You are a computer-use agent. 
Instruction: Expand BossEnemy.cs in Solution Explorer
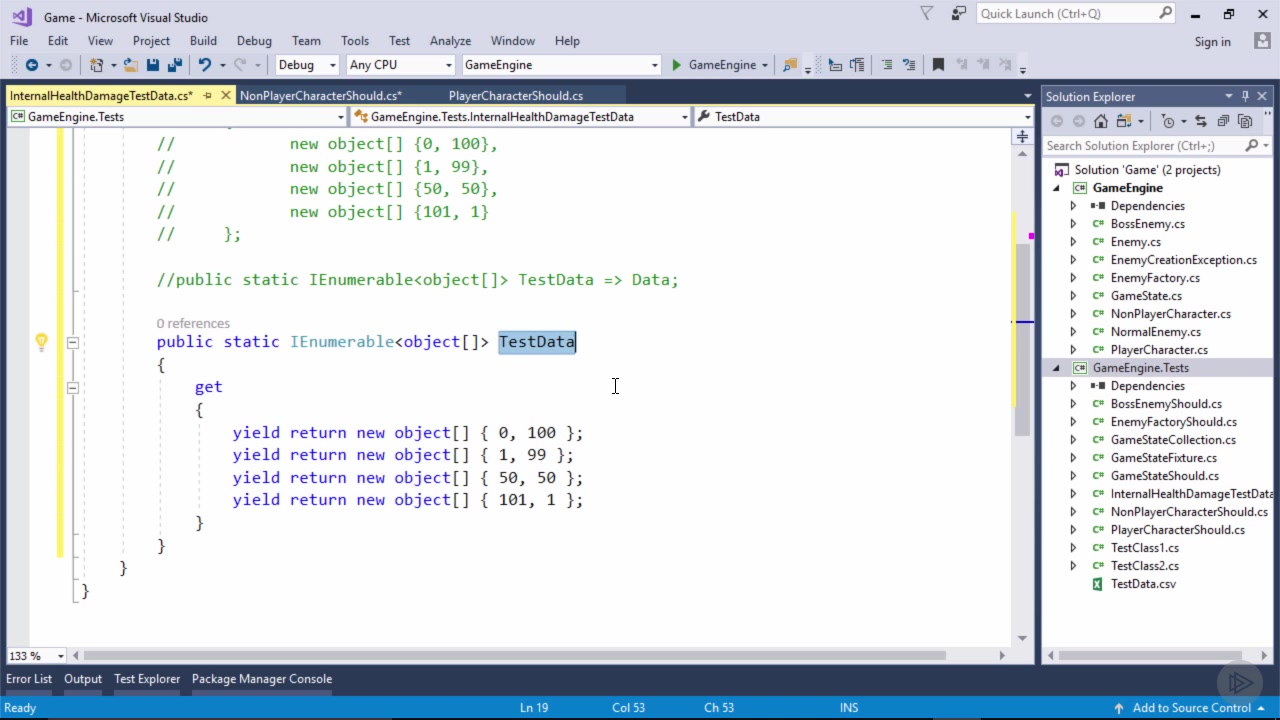(1074, 224)
